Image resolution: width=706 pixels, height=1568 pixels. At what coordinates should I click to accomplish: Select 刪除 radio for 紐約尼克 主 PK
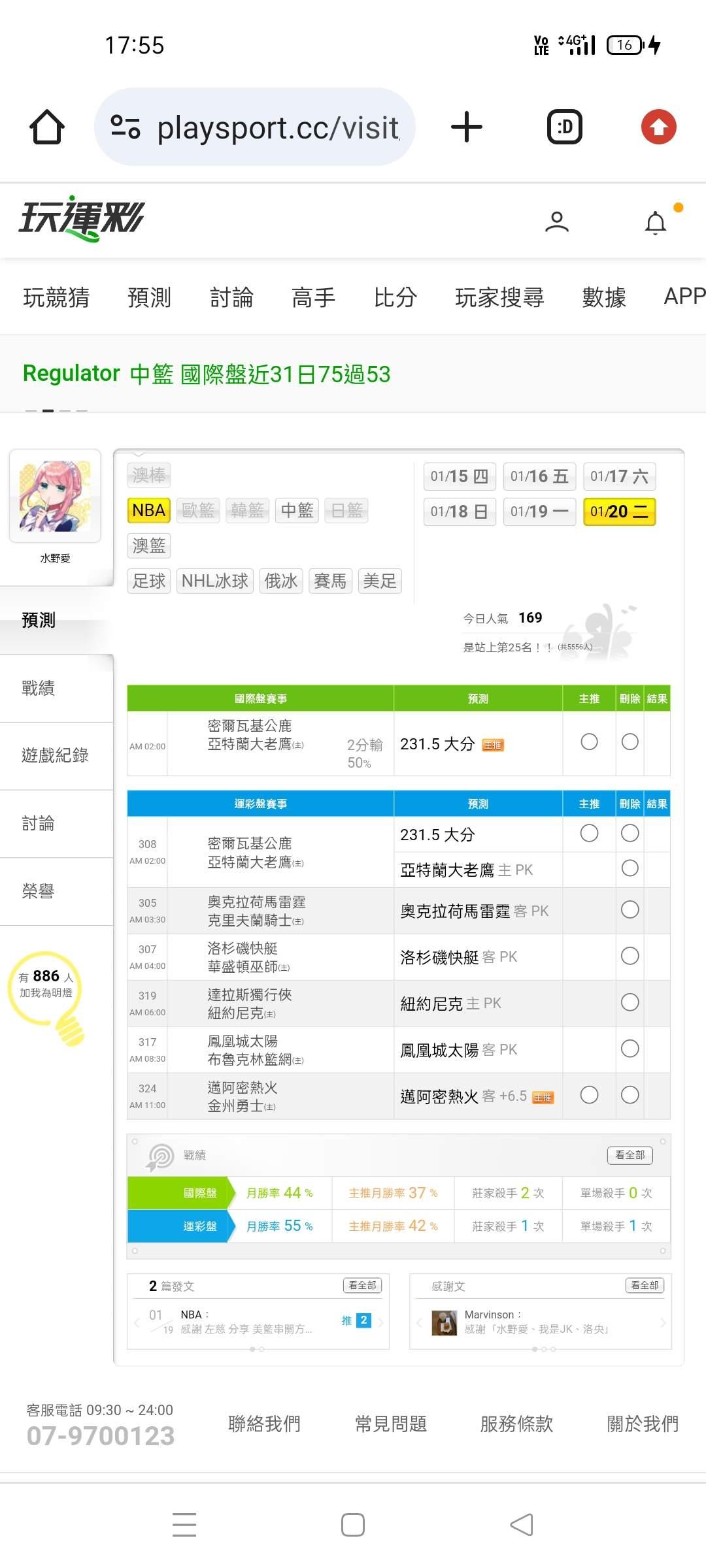(x=630, y=1002)
